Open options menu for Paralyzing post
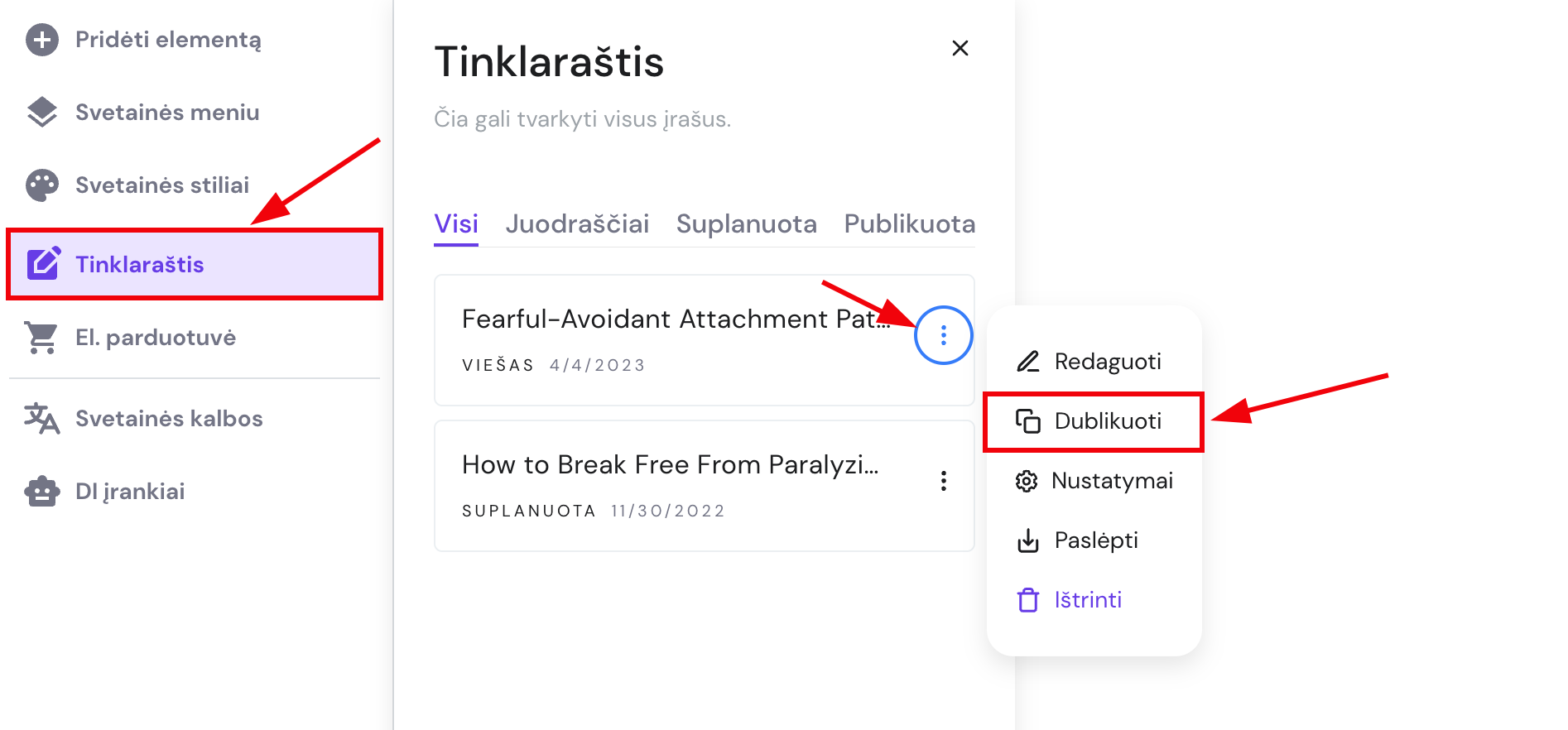The height and width of the screenshot is (730, 1568). (x=943, y=480)
